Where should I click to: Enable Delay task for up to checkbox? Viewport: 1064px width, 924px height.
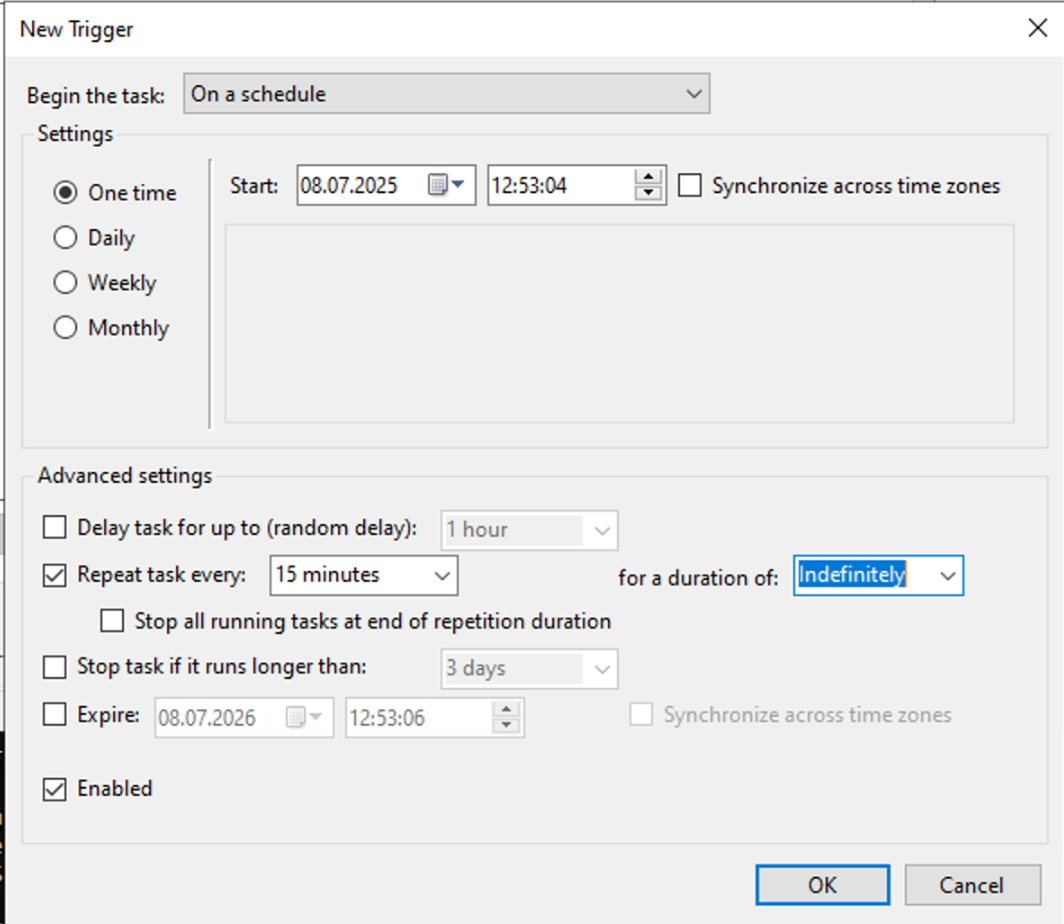point(56,528)
